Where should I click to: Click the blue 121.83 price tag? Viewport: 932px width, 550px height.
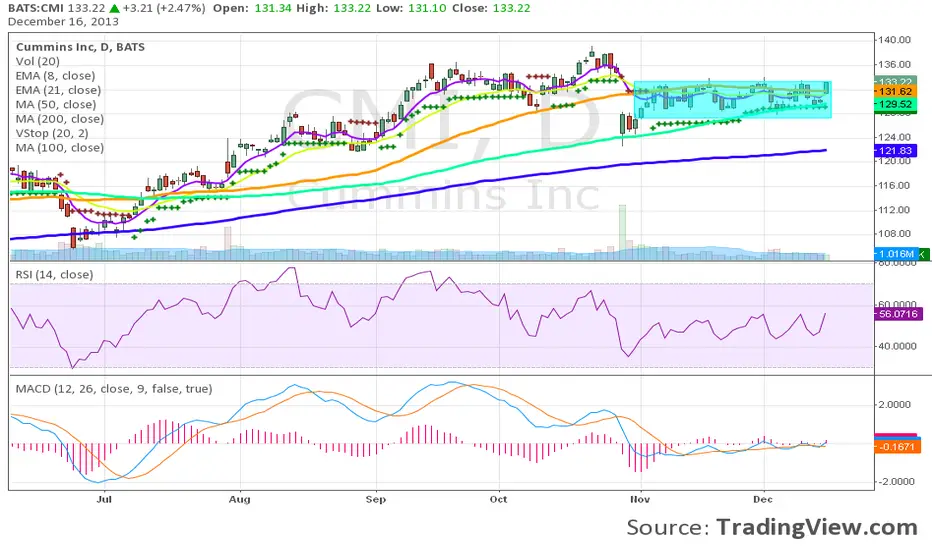click(895, 151)
